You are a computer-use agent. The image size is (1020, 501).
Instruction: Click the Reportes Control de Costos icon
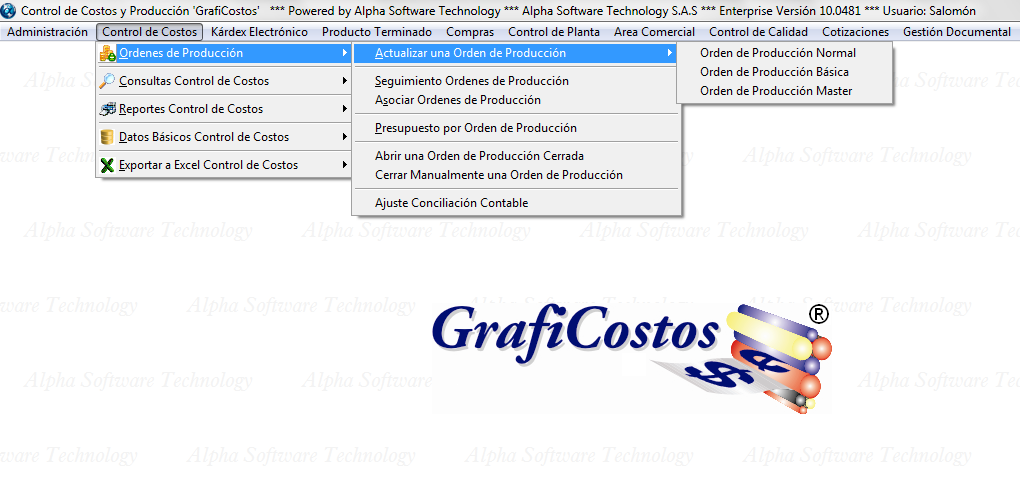coord(107,109)
